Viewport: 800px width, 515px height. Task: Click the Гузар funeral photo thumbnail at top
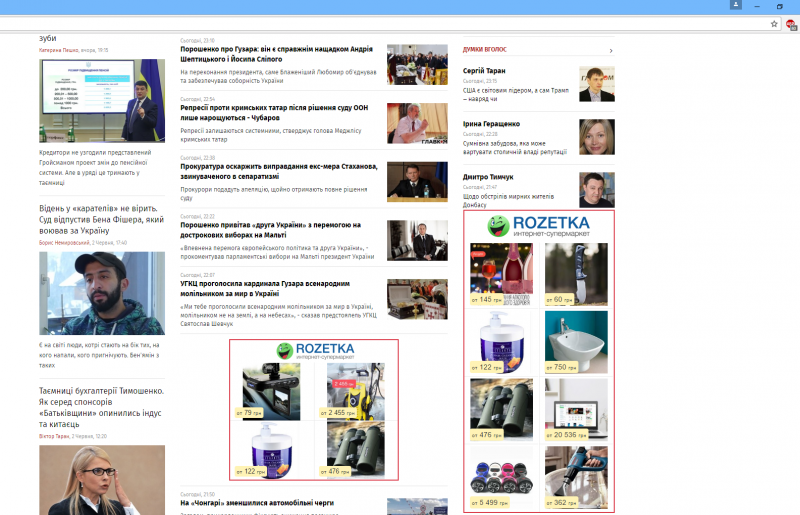point(417,65)
